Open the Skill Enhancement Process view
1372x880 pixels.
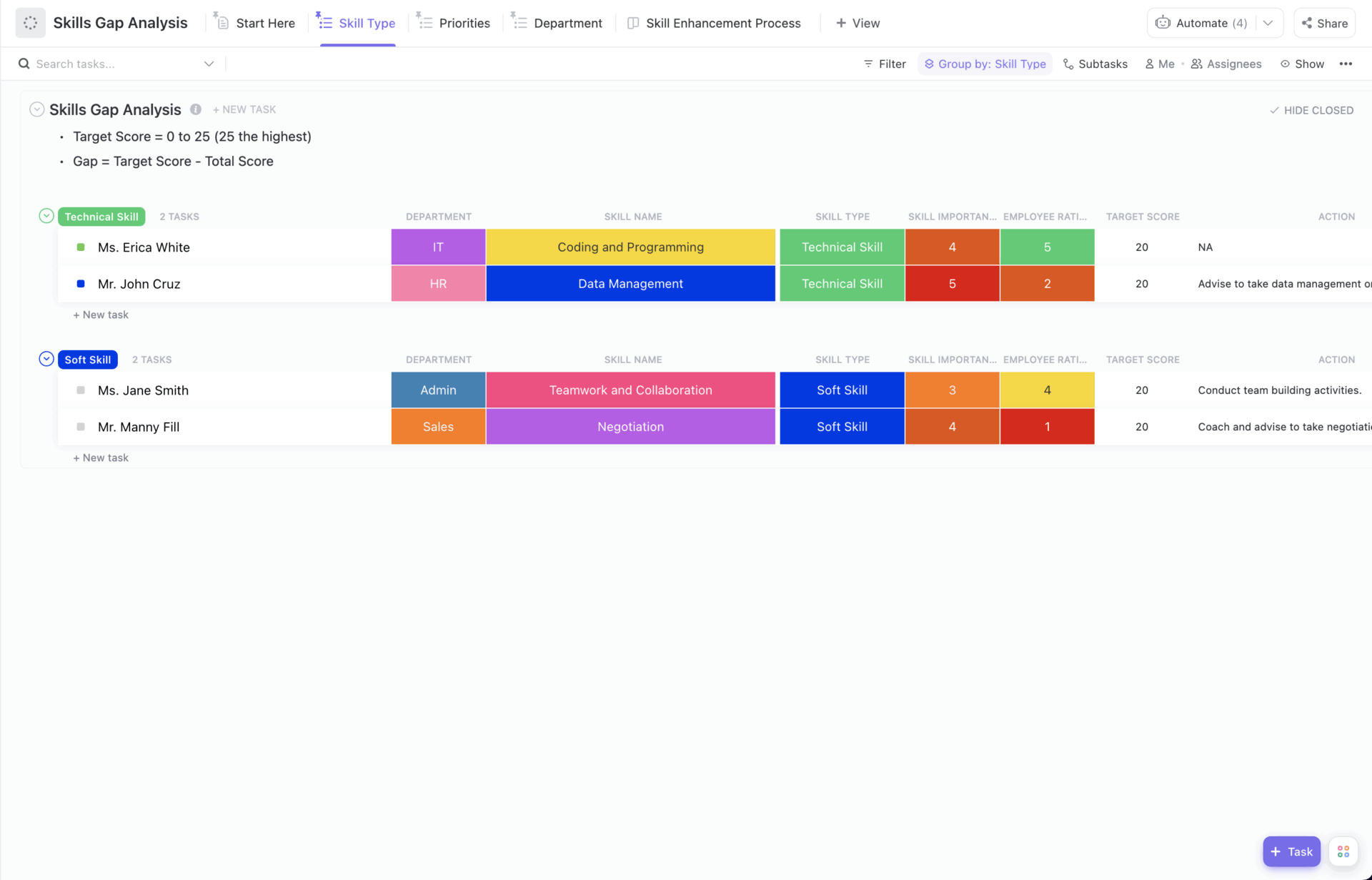pos(723,22)
